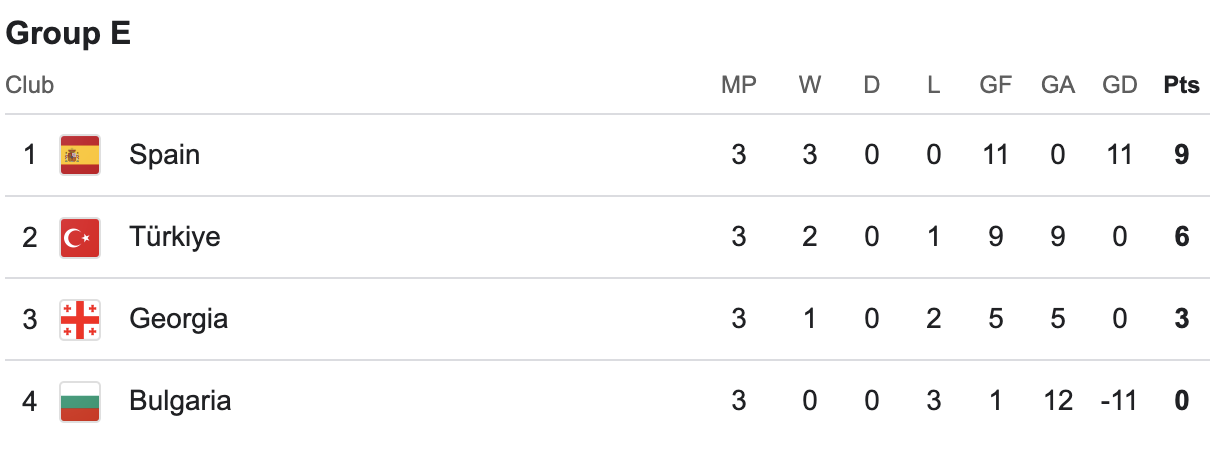The height and width of the screenshot is (452, 1210).
Task: Click the MP column header
Action: 739,85
